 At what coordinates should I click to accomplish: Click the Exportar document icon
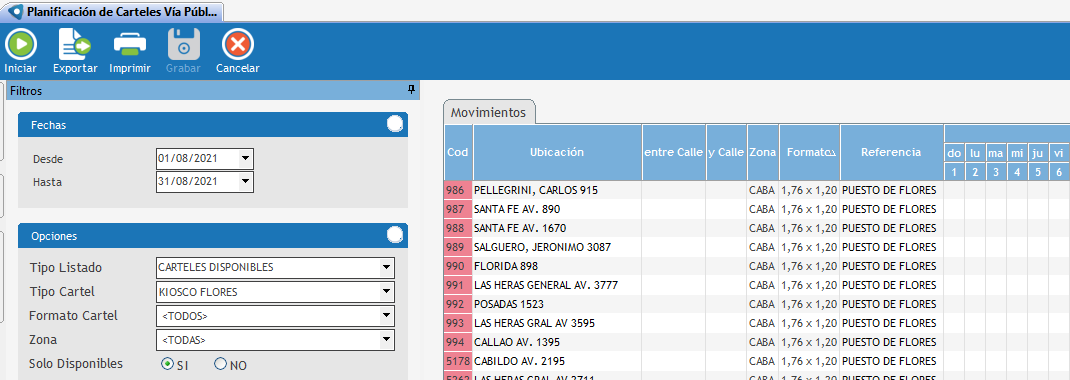74,45
